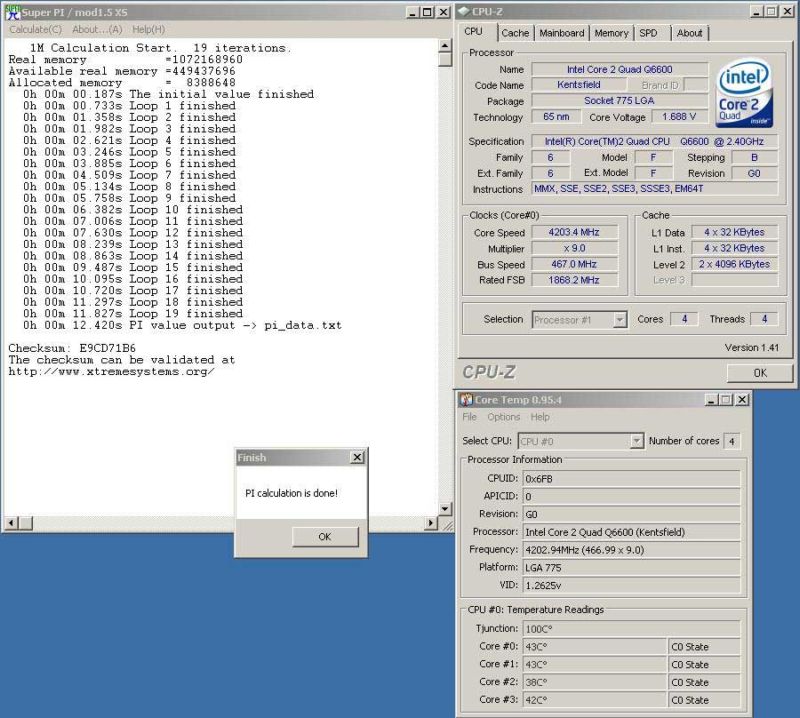Screen dimensions: 800x718
Task: Click the Level 2 value 2 x 4096 KBytes
Action: click(x=734, y=264)
